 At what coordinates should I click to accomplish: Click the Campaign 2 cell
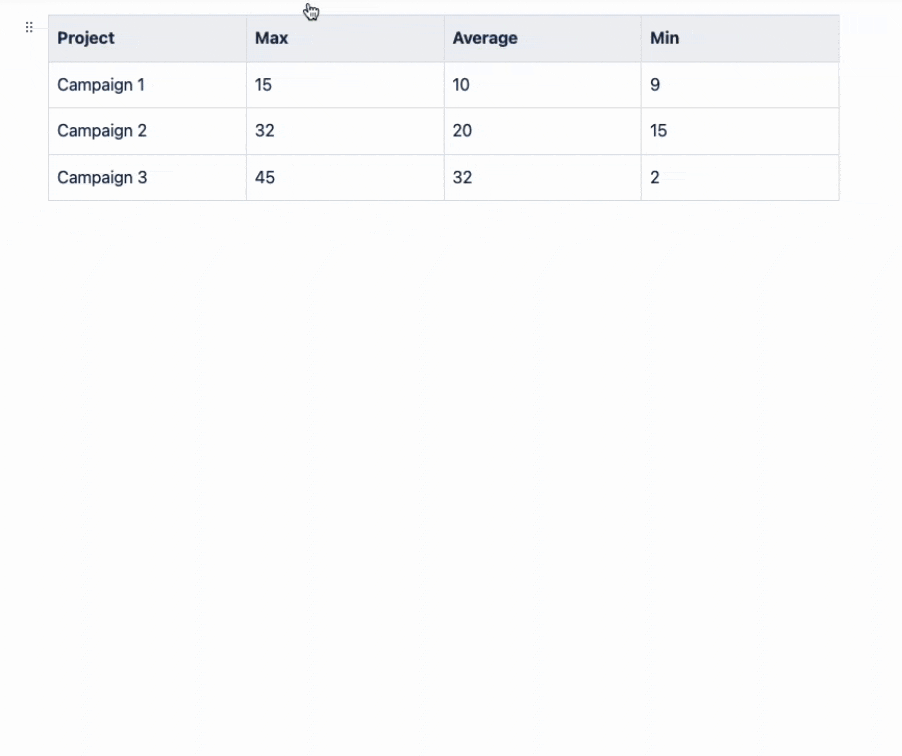(101, 131)
